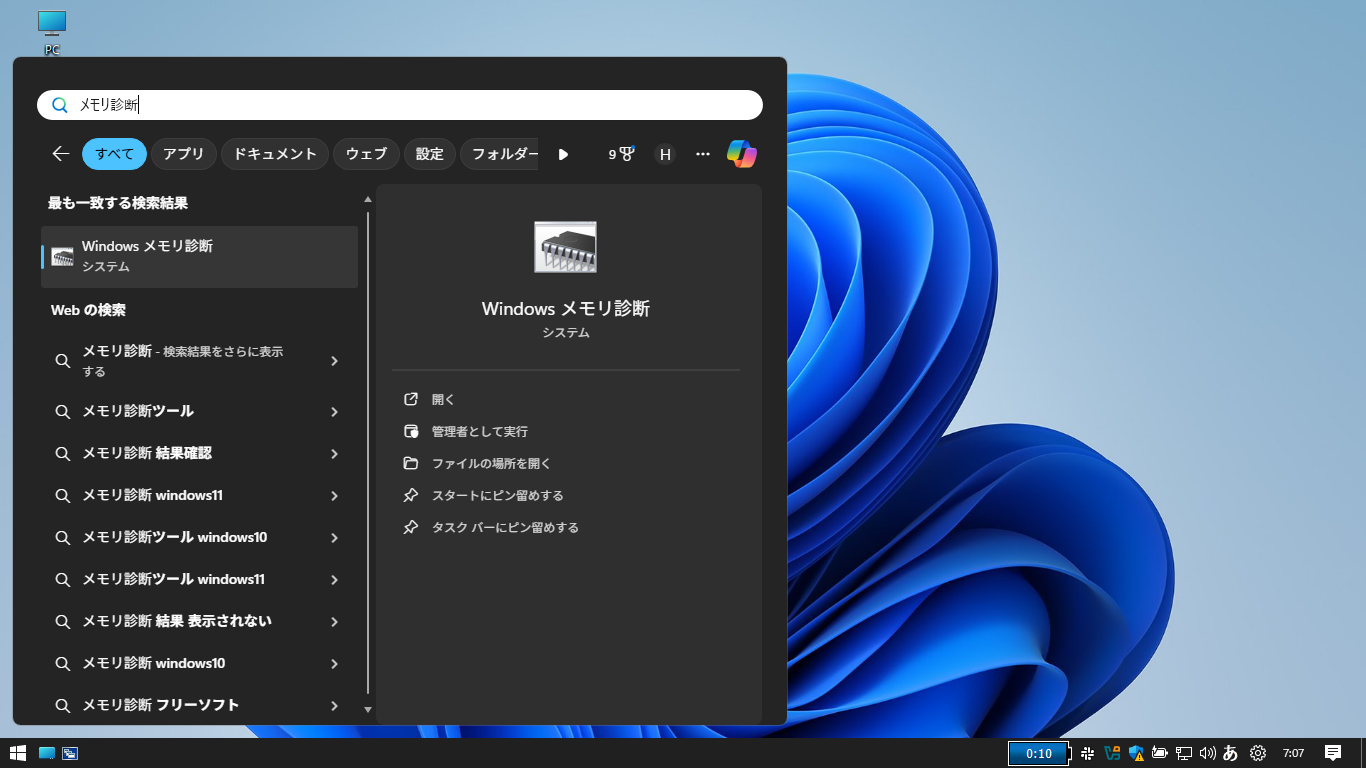Open the cascading windows app on the taskbar

70,753
